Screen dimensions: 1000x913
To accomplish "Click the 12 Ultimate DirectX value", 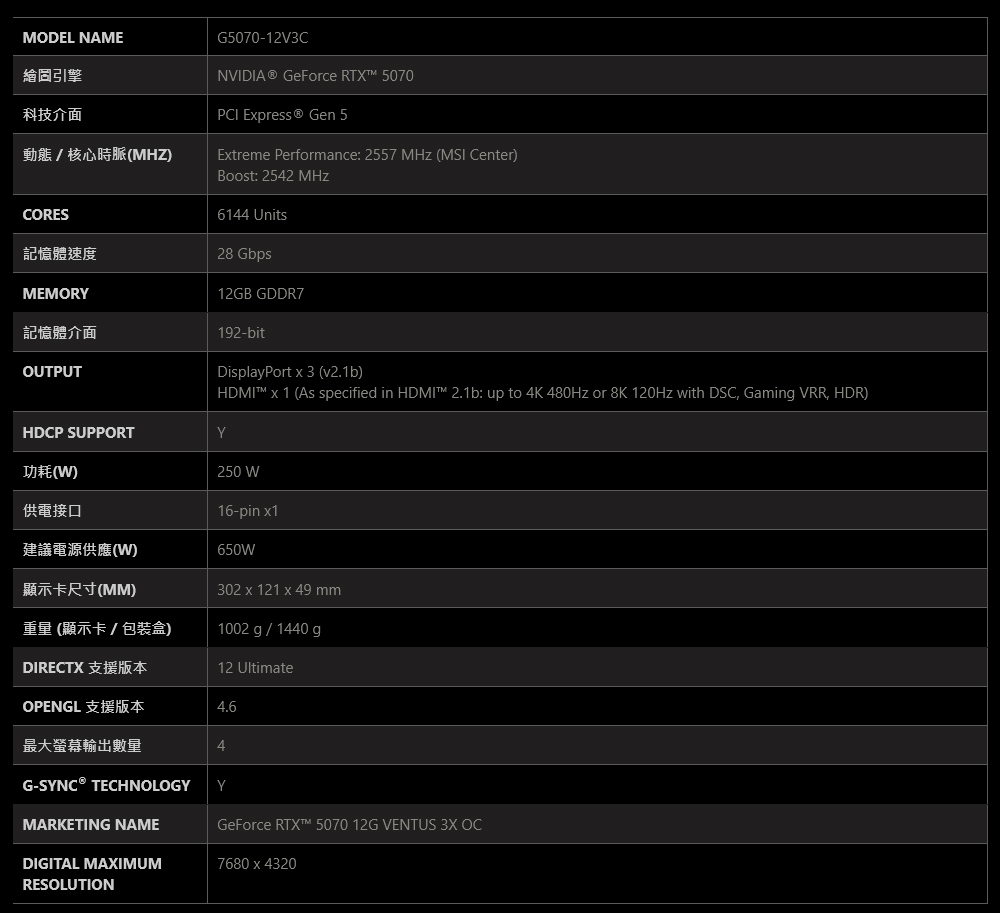I will click(x=255, y=668).
